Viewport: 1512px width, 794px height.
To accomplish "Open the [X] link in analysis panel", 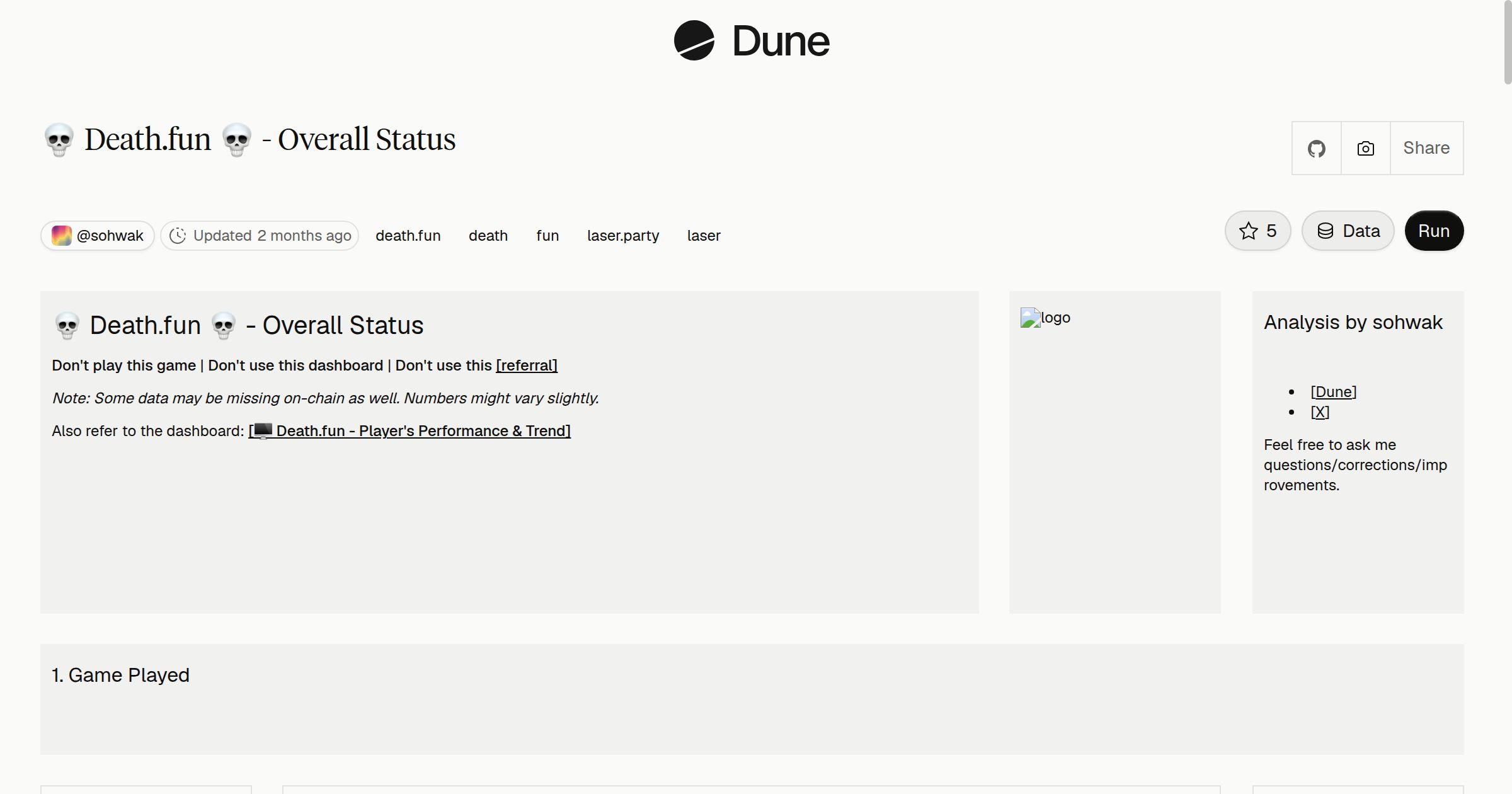I will [x=1320, y=412].
